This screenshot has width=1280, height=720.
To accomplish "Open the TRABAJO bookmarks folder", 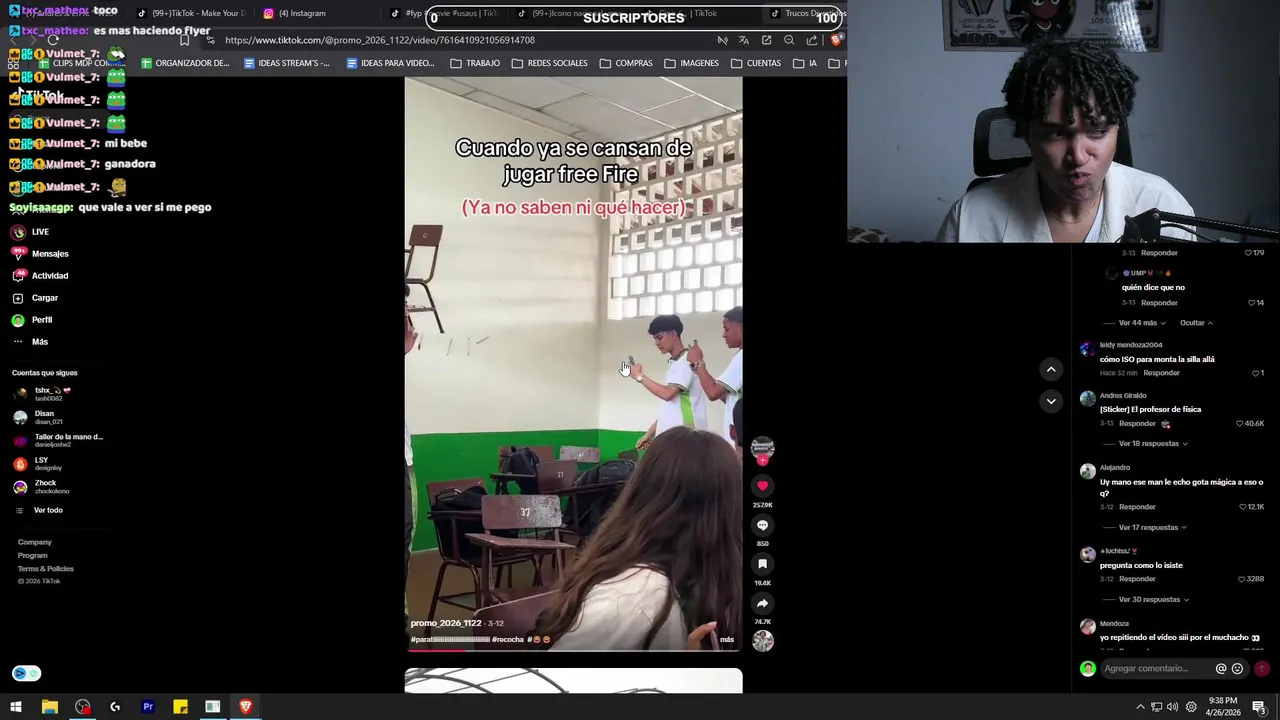I will [x=475, y=63].
